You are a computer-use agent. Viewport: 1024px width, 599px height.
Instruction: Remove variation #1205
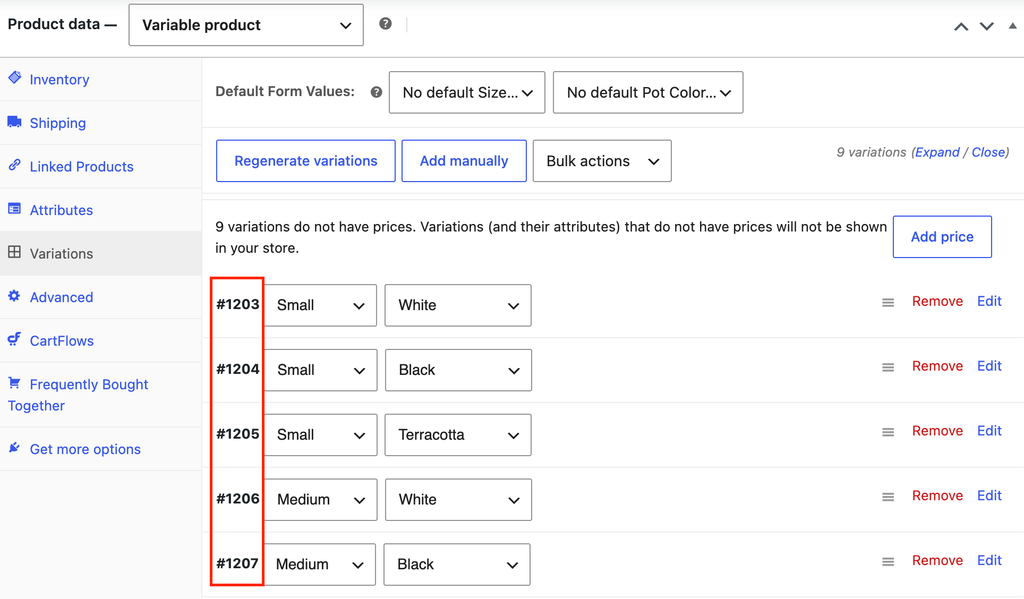[937, 430]
